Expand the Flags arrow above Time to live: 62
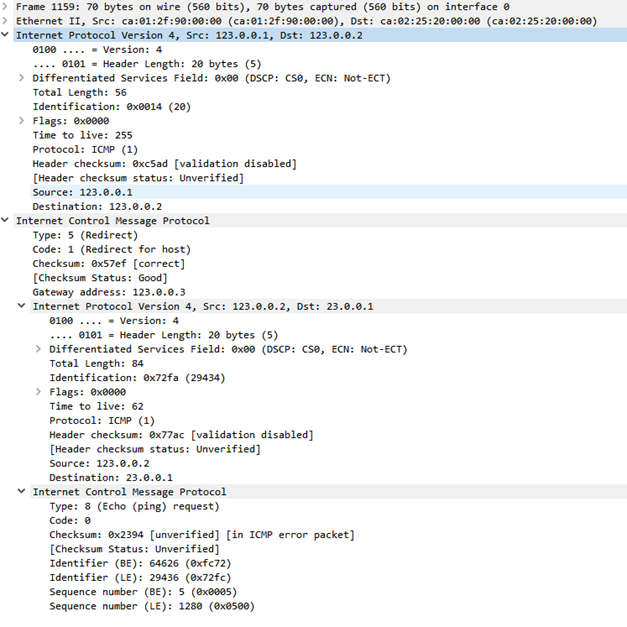Image resolution: width=627 pixels, height=627 pixels. 38,393
